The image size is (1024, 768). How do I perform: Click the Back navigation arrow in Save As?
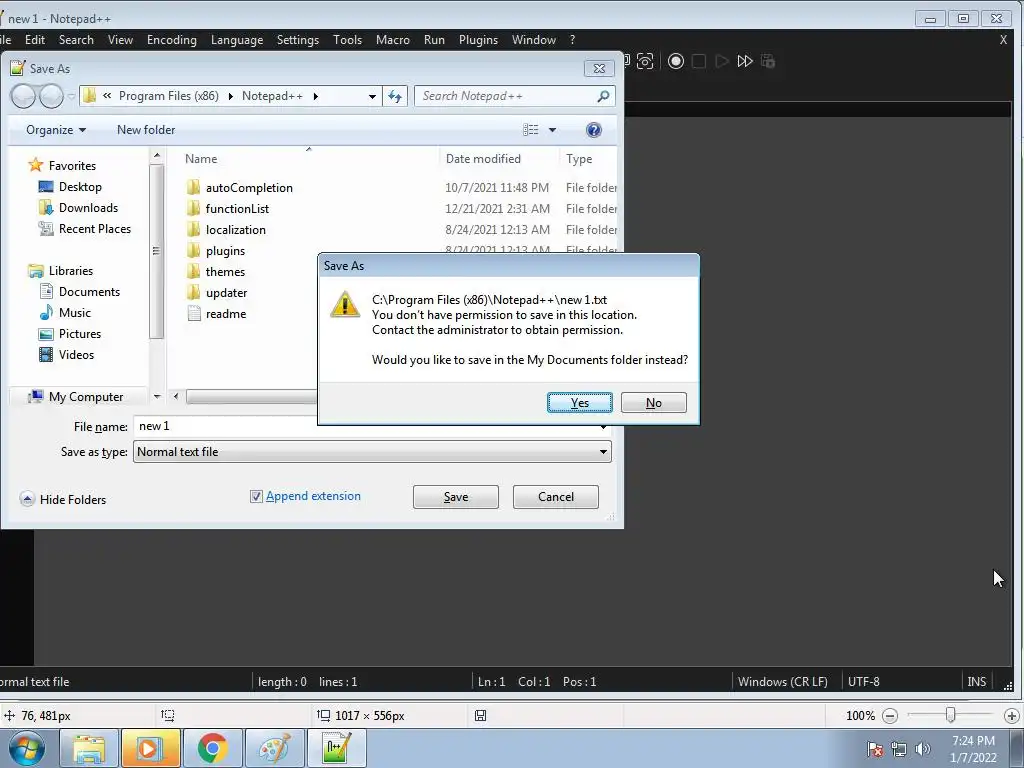coord(24,97)
